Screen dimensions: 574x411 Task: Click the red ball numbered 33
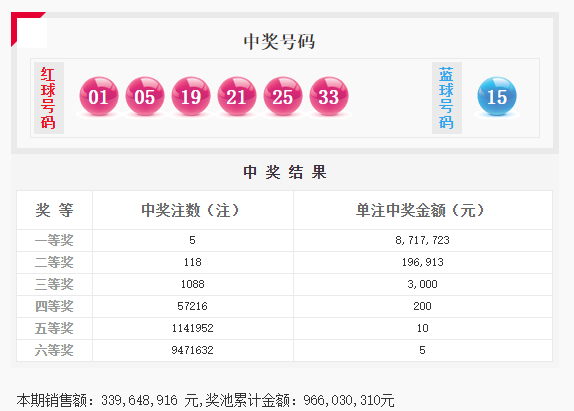pyautogui.click(x=329, y=96)
